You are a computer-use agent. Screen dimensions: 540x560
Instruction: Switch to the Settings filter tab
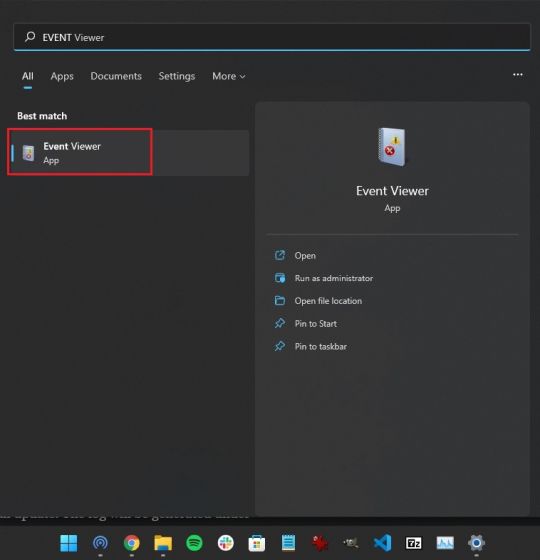click(177, 76)
